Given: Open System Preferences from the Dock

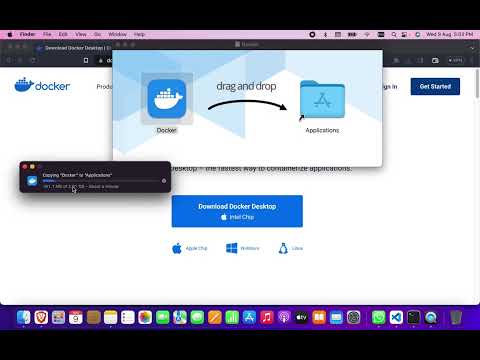Looking at the screenshot, I should coord(353,317).
